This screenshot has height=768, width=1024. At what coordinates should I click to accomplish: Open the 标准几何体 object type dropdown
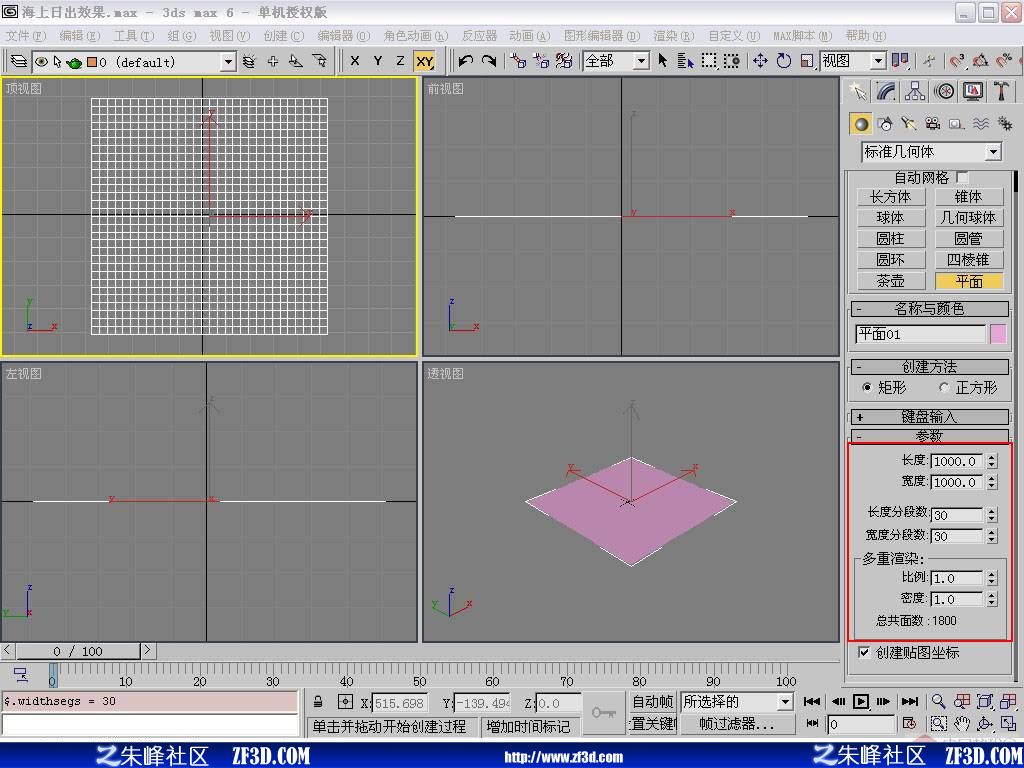click(993, 152)
